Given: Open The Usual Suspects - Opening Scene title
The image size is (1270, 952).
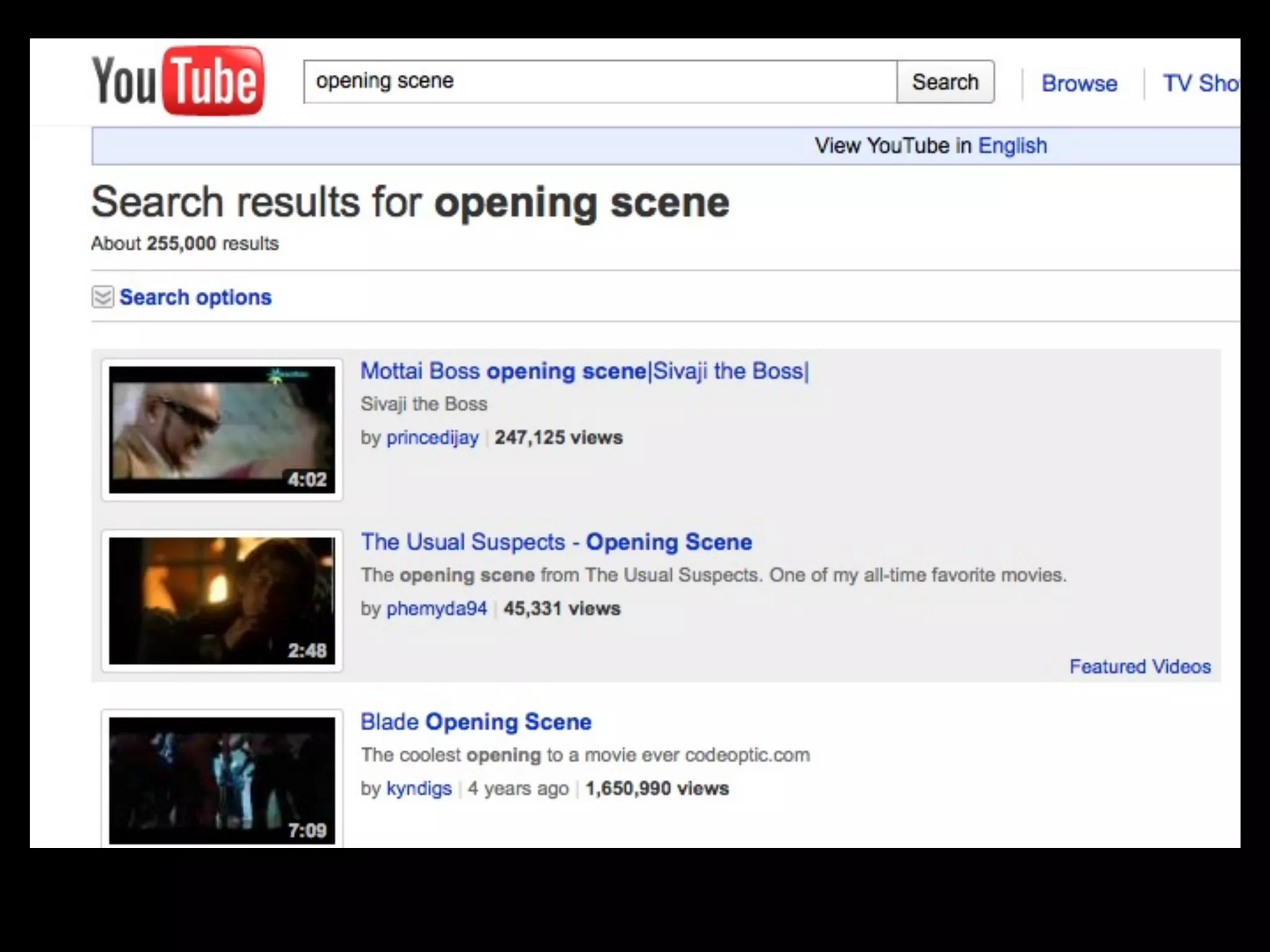Looking at the screenshot, I should coord(556,542).
